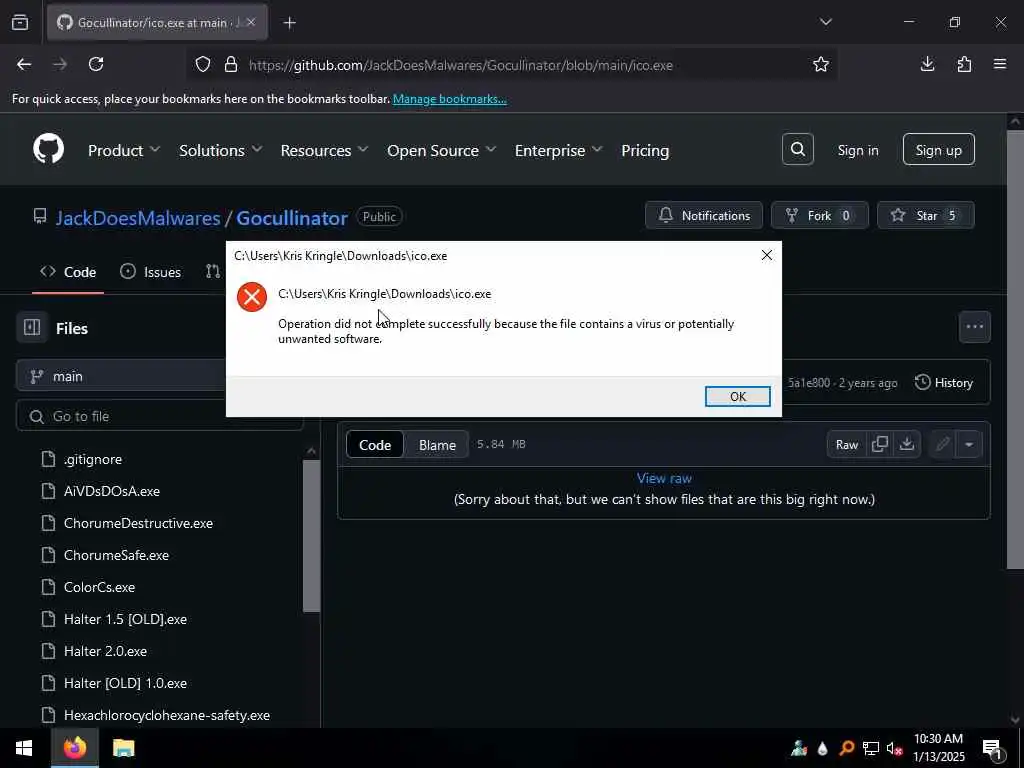
Task: Switch to the Code repository tab
Action: tap(68, 272)
